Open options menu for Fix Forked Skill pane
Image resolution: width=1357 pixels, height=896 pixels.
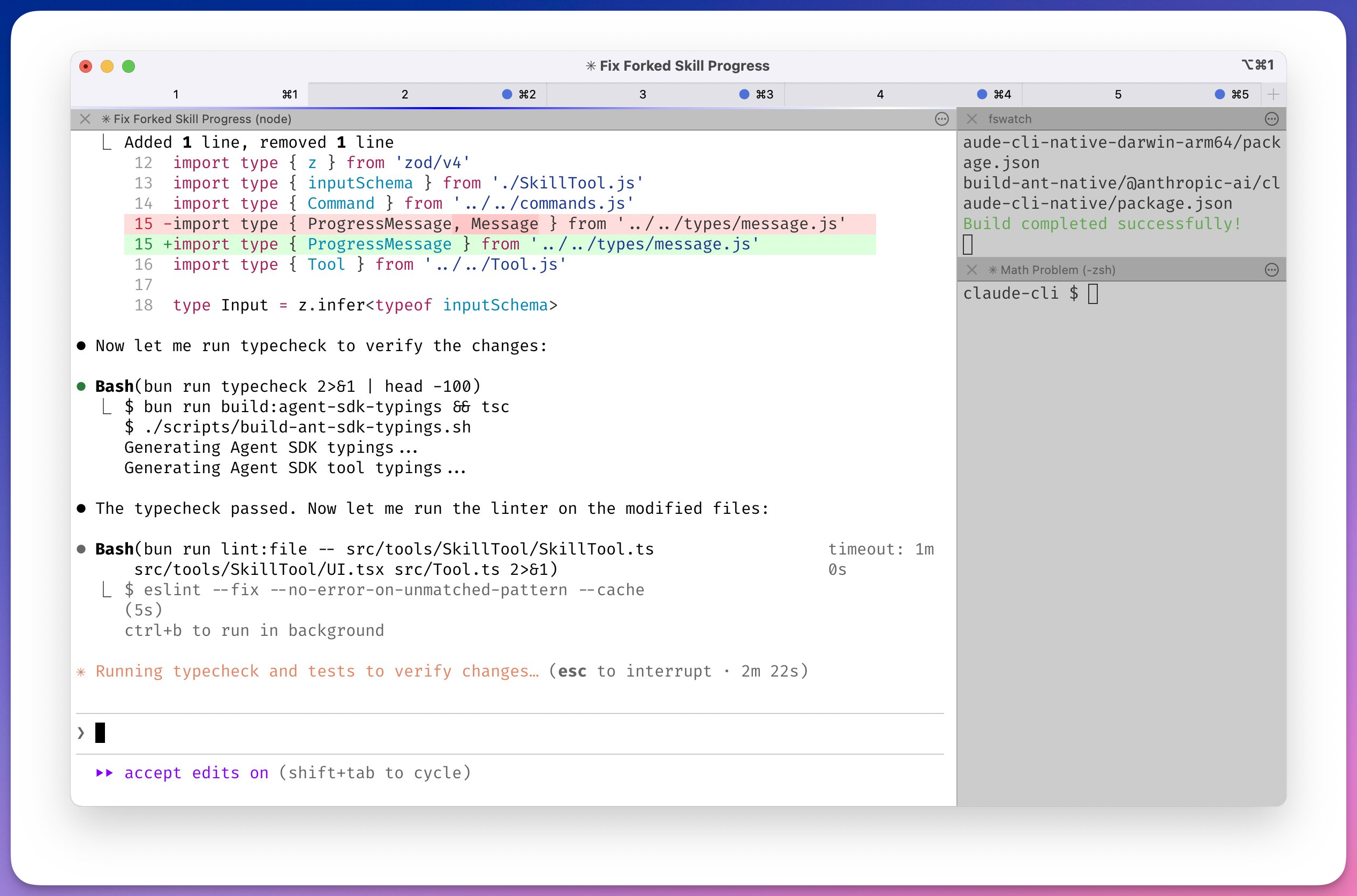(941, 119)
